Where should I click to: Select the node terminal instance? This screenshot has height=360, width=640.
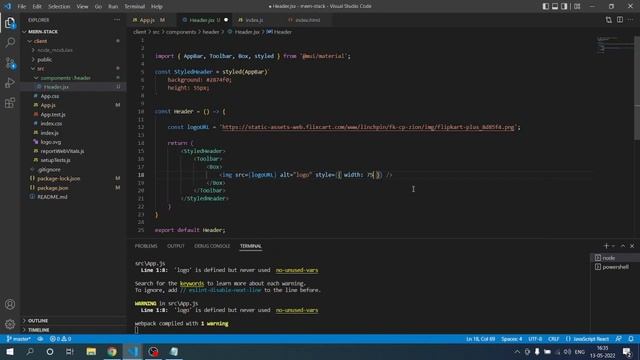point(615,258)
